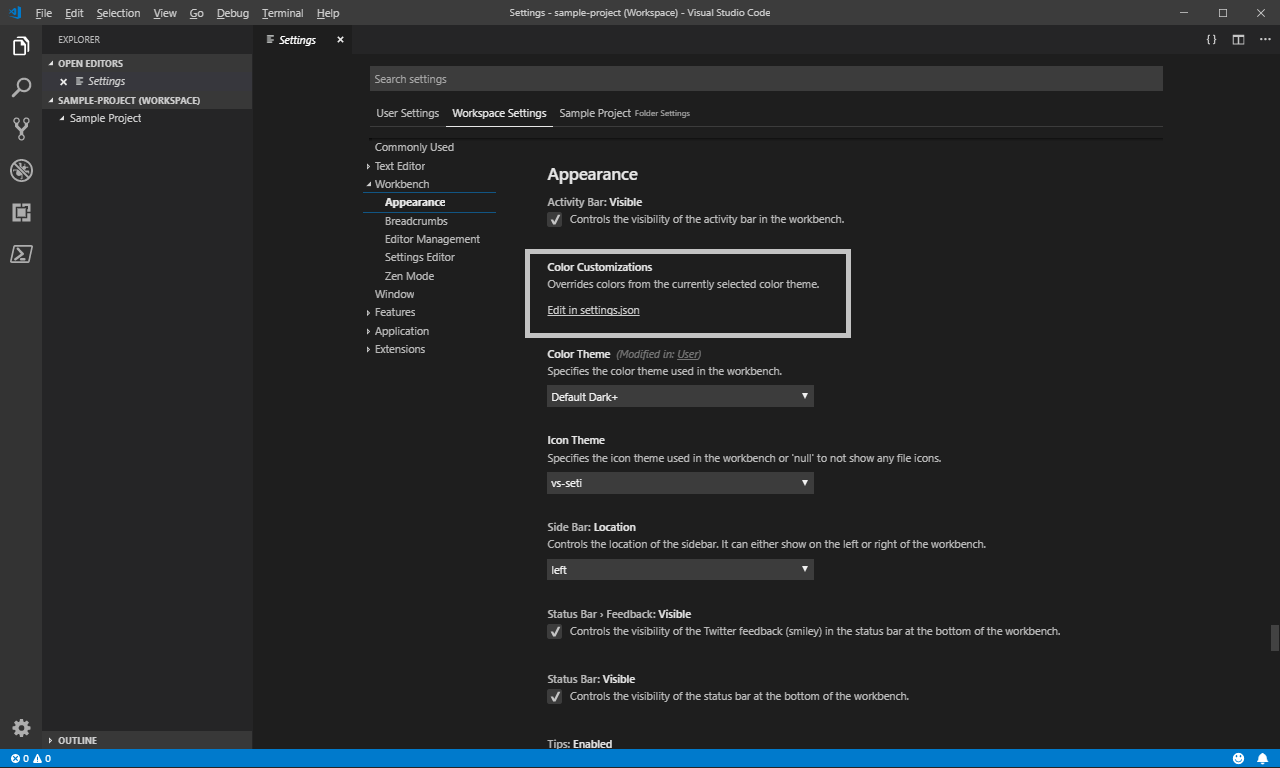This screenshot has width=1280, height=768.
Task: Click Edit in settings.json link
Action: [593, 310]
